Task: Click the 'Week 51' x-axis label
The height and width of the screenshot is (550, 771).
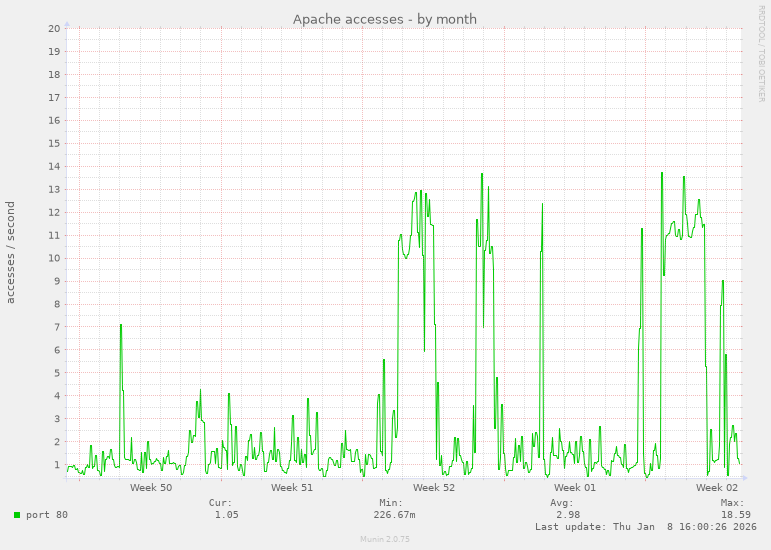Action: (292, 488)
